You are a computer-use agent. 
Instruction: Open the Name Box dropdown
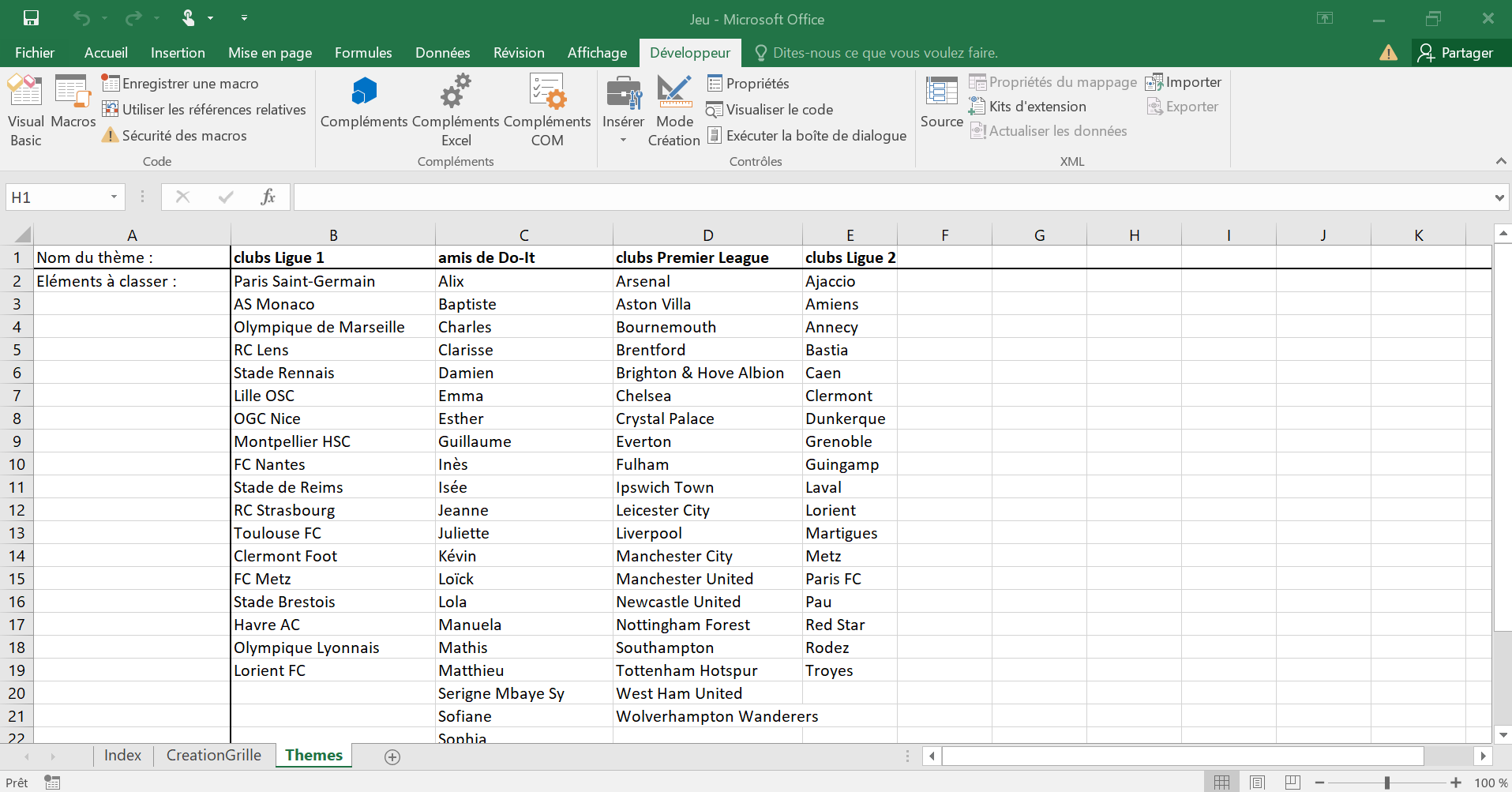[x=114, y=197]
